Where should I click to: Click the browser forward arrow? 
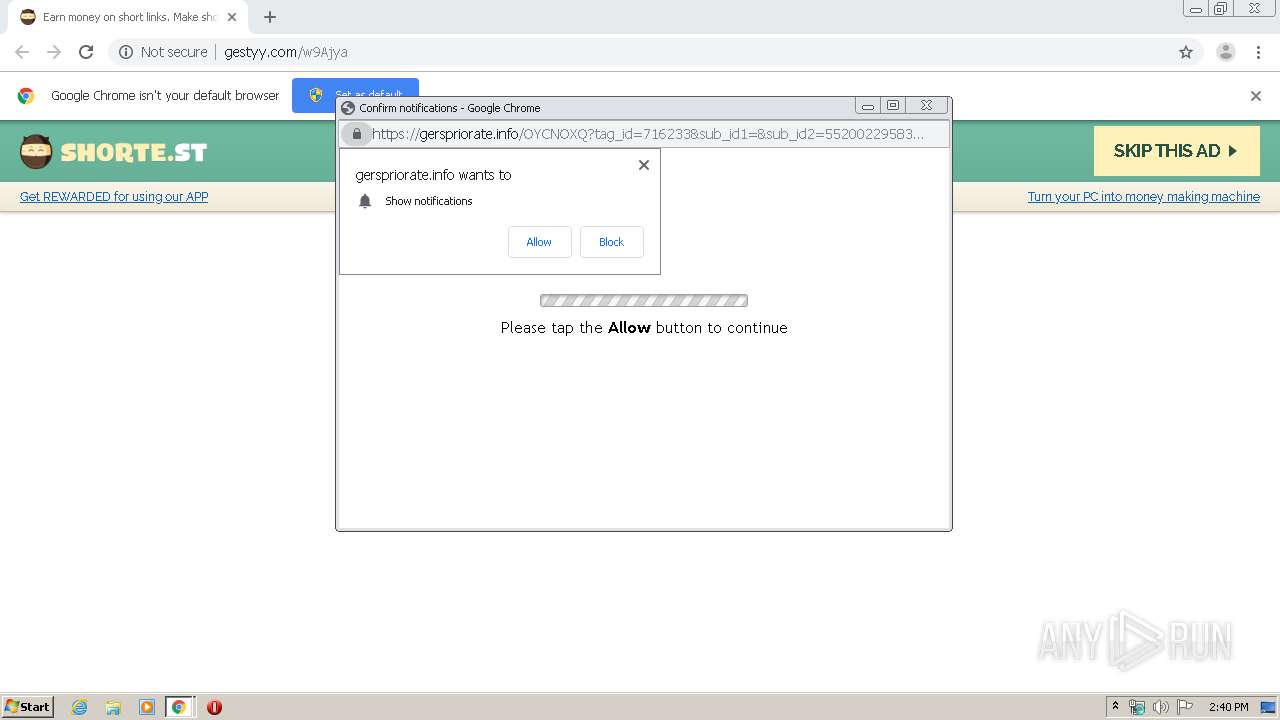(54, 52)
